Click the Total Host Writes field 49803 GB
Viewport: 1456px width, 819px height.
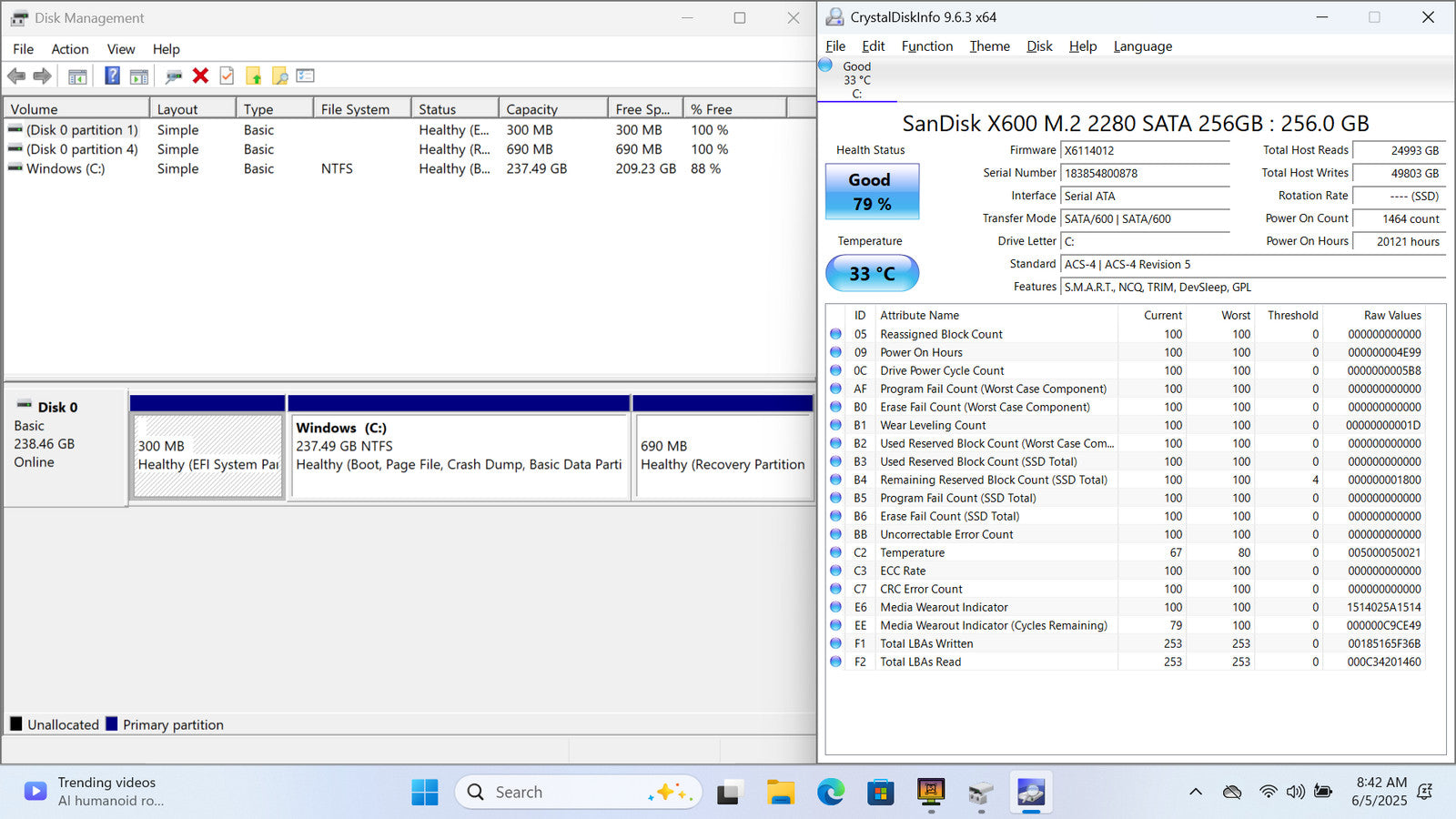pos(1400,173)
